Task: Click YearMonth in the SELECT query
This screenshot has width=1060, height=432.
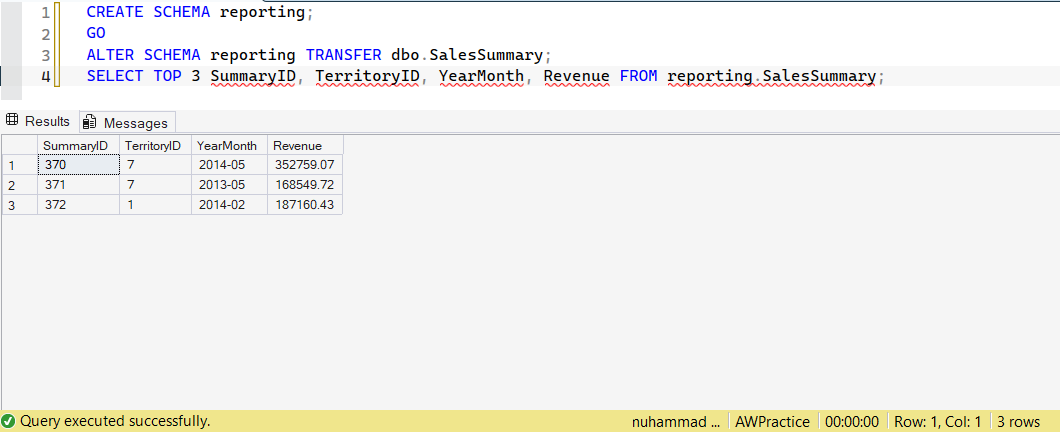Action: (x=481, y=76)
